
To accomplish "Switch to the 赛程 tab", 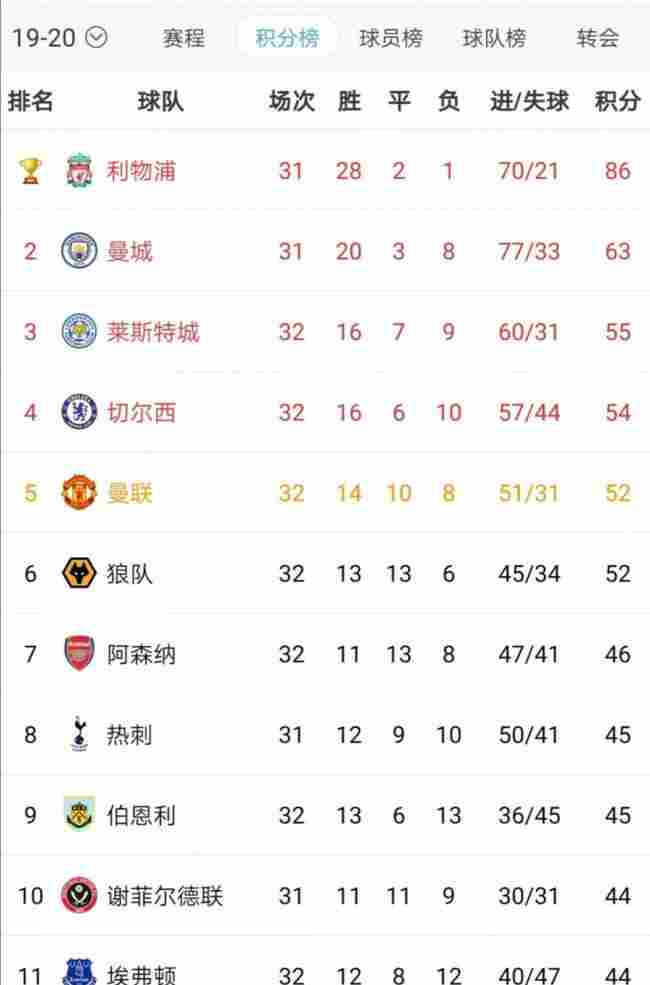I will click(x=183, y=38).
